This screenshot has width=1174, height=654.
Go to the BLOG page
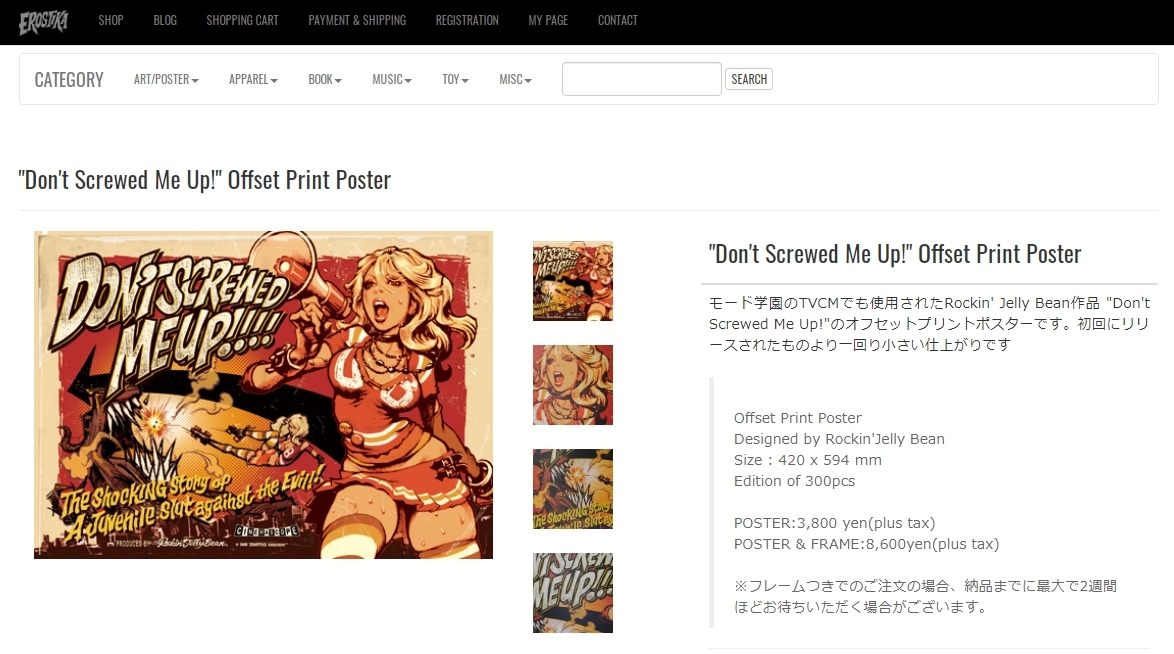coord(165,20)
